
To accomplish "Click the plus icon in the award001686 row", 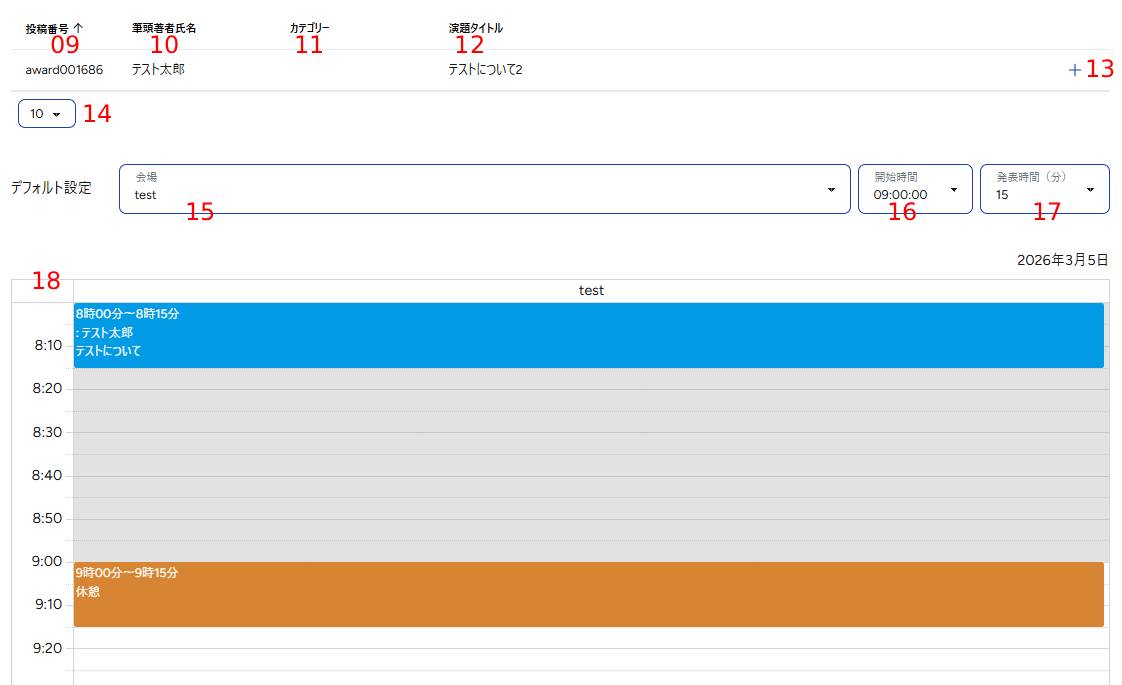I will point(1074,70).
